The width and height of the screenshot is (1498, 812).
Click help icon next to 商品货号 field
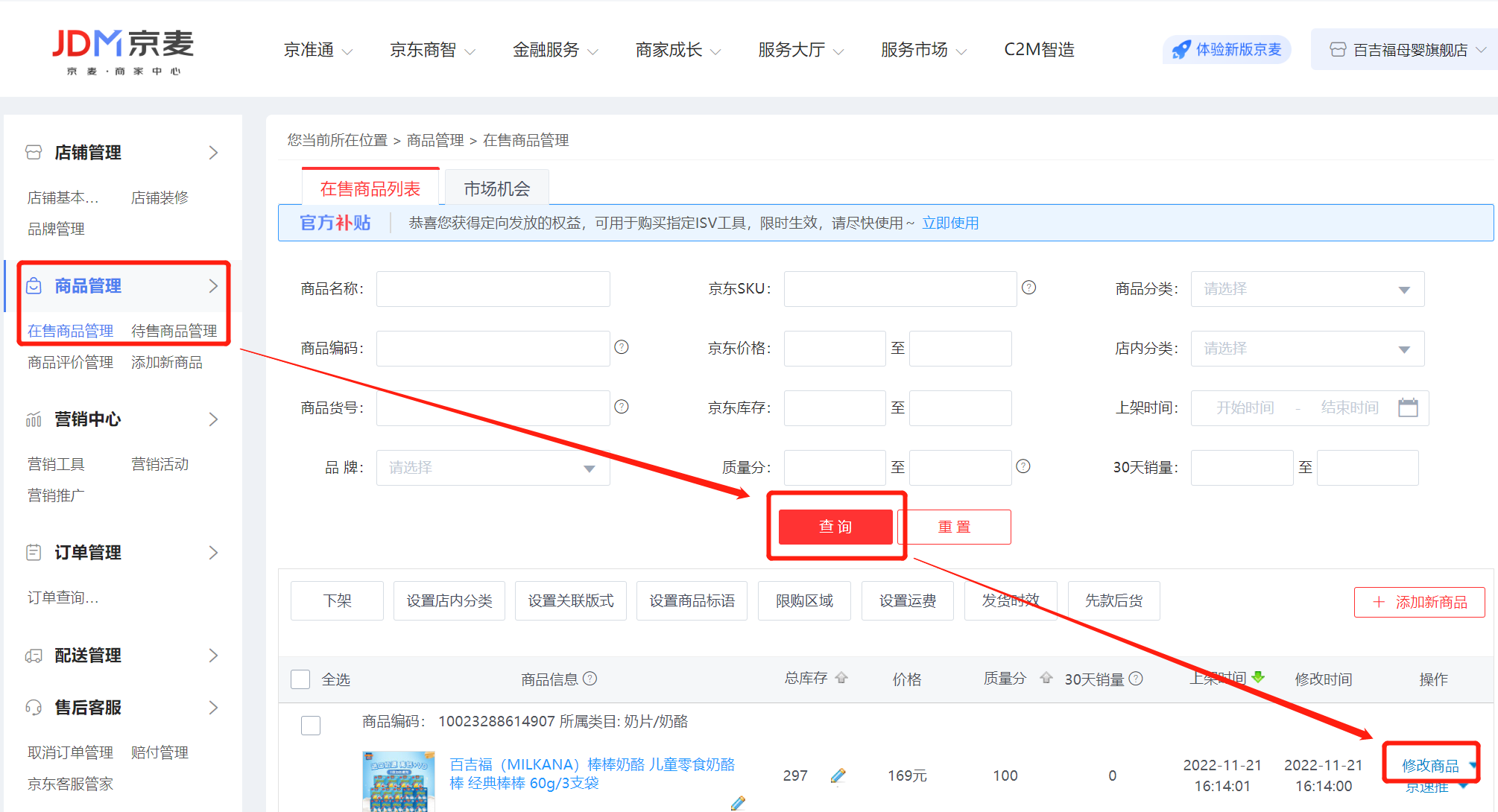[622, 407]
